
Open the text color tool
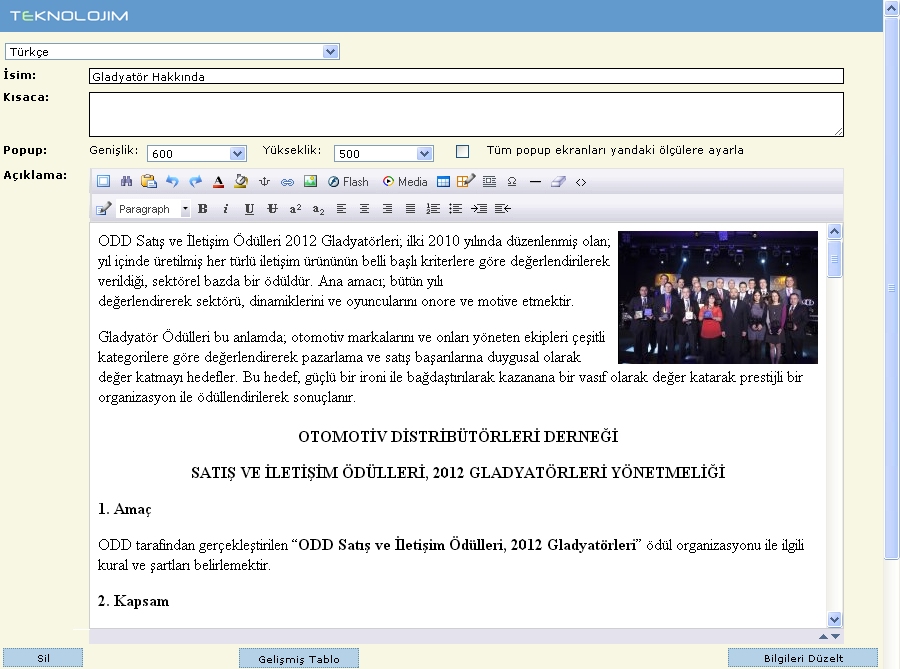pyautogui.click(x=218, y=182)
